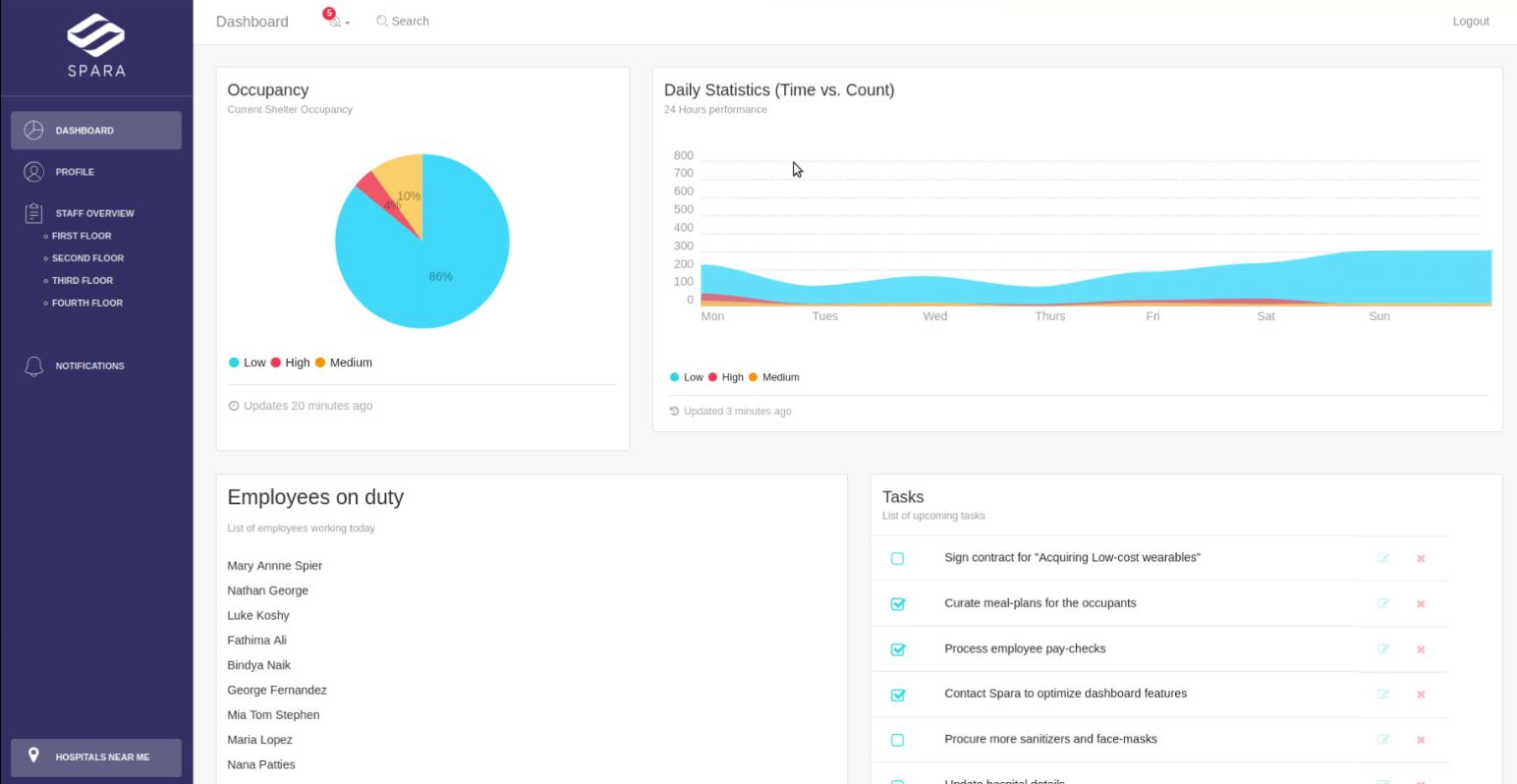The width and height of the screenshot is (1517, 784).
Task: Expand Staff Overview in the sidebar
Action: 96,212
